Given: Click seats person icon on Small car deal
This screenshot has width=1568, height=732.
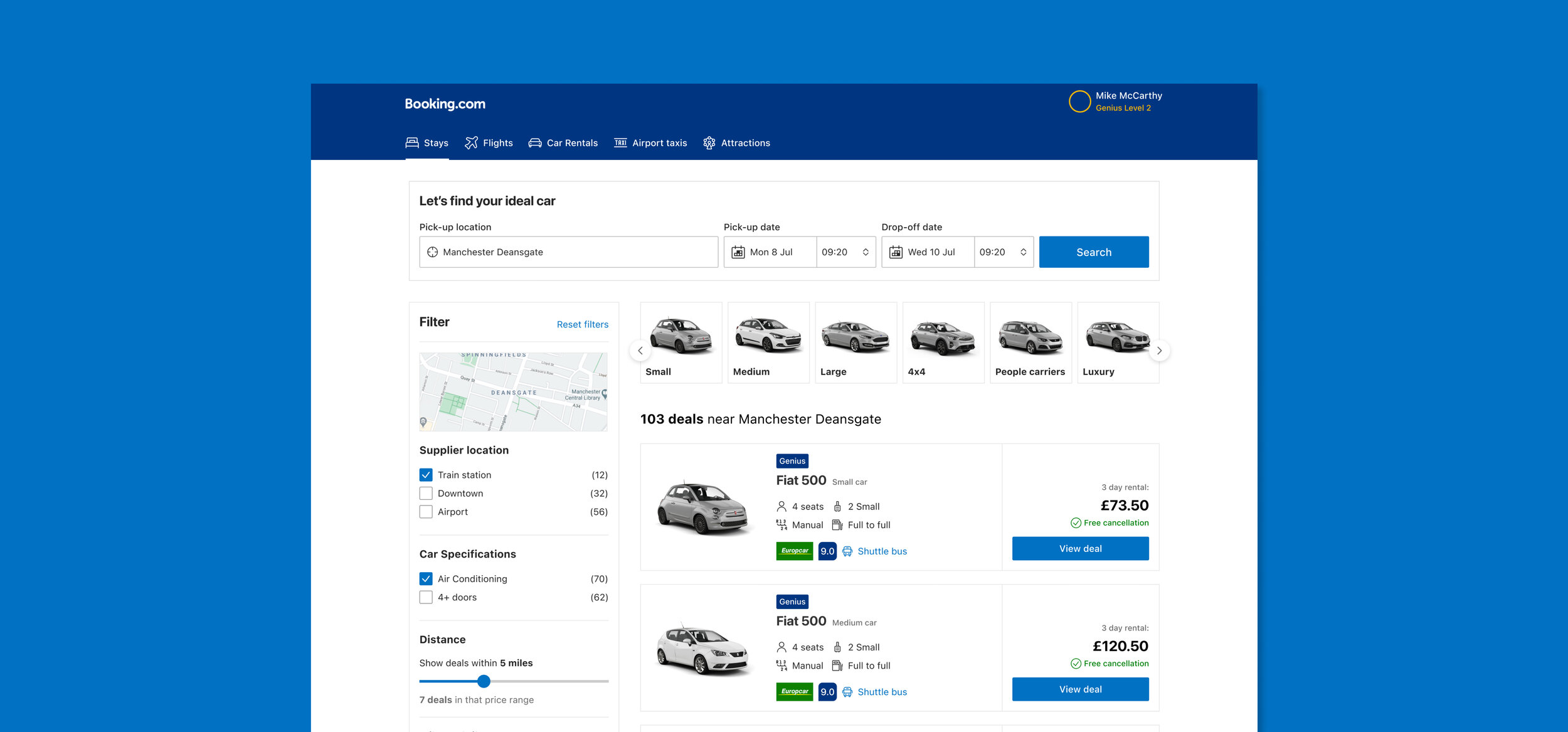Looking at the screenshot, I should [x=781, y=506].
